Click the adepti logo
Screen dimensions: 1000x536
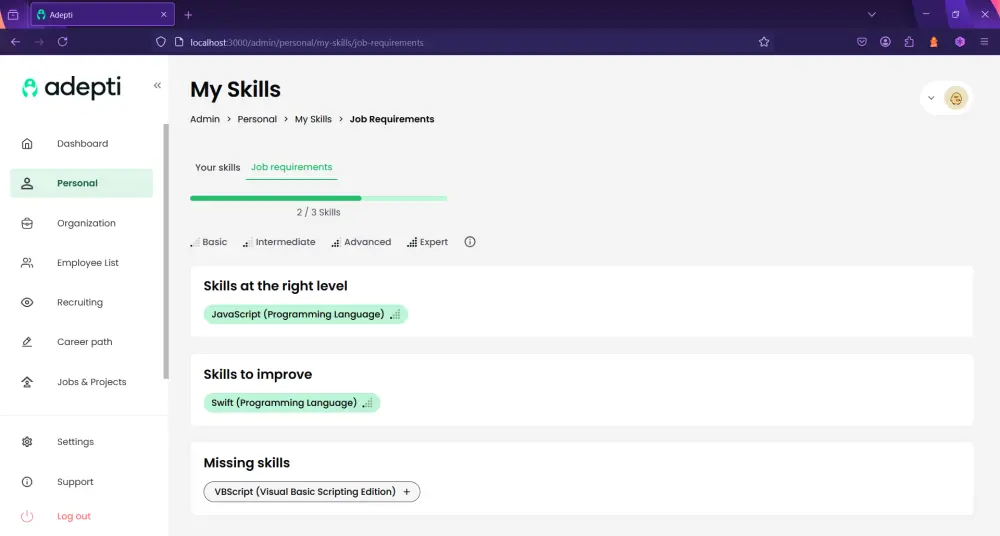71,87
